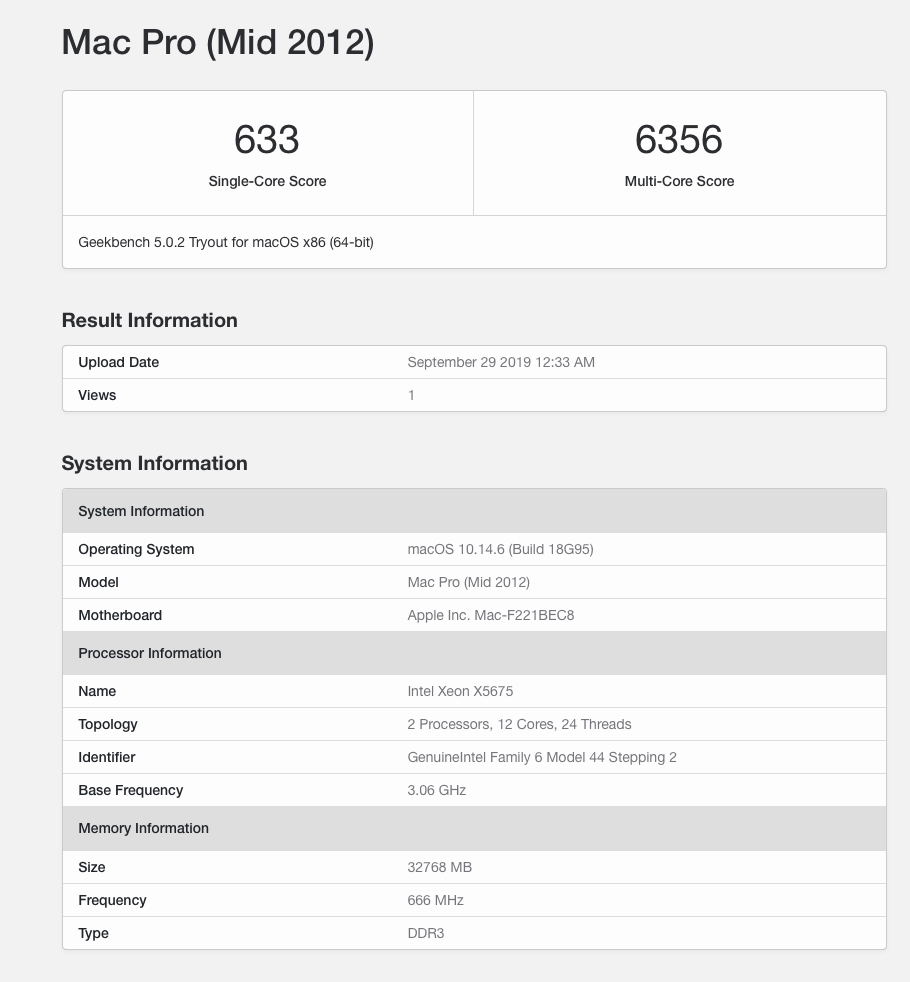This screenshot has width=910, height=982.
Task: Click the 'Topology' row label
Action: click(x=108, y=725)
